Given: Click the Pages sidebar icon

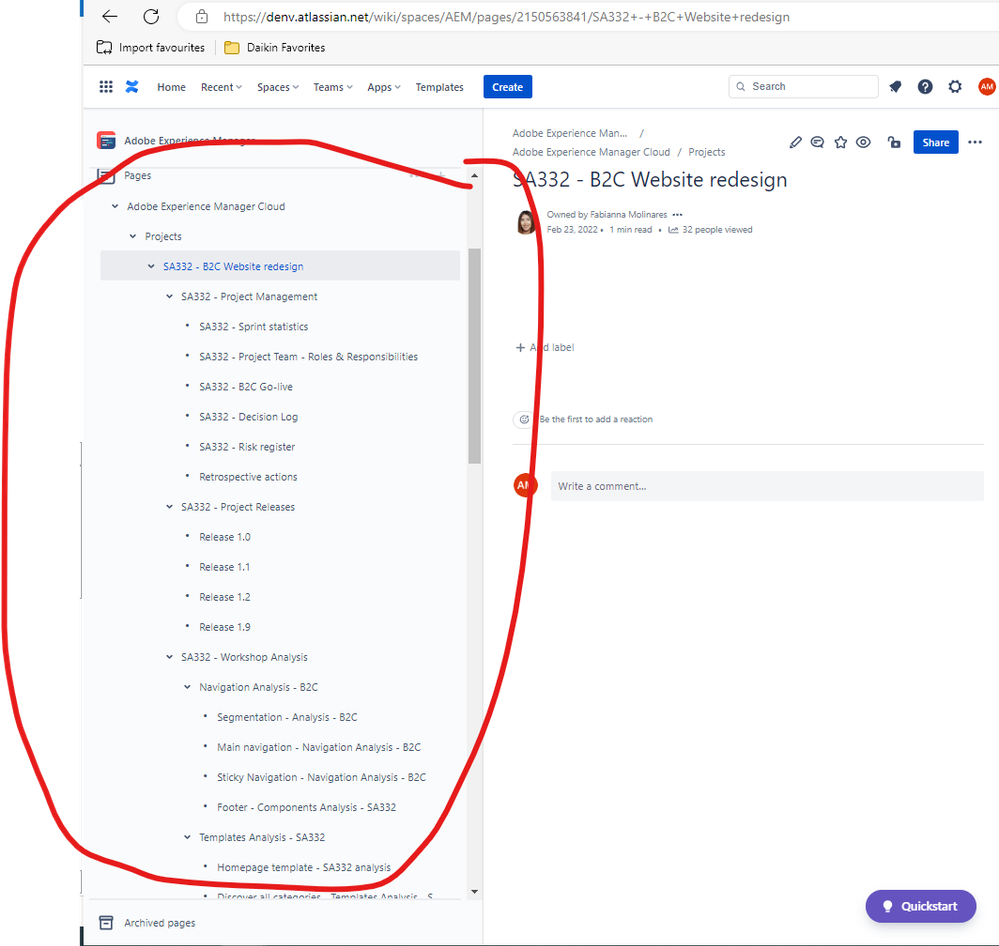Looking at the screenshot, I should point(106,175).
